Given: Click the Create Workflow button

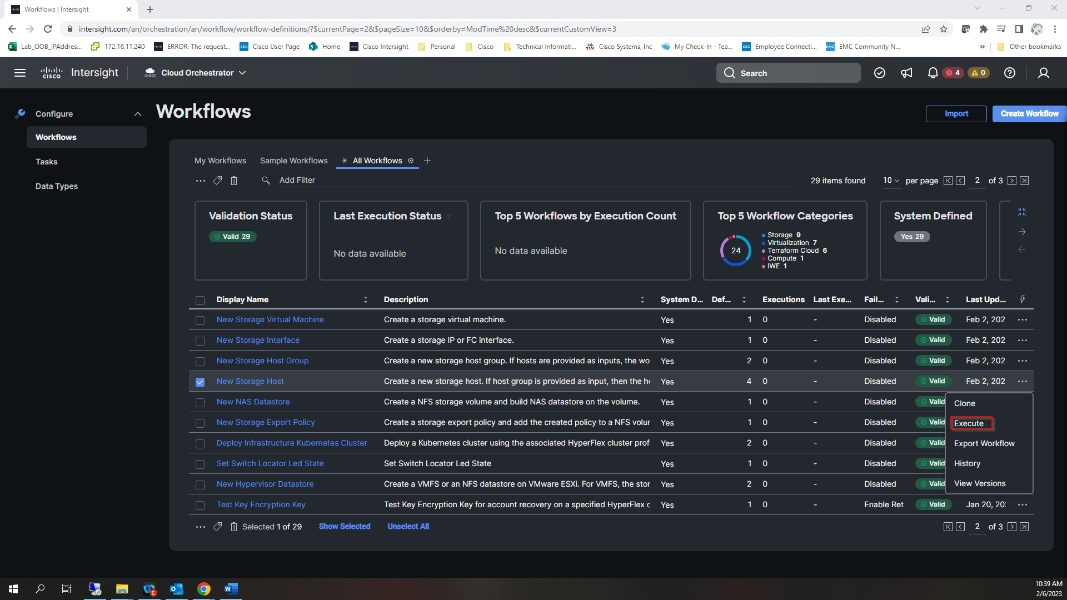Looking at the screenshot, I should (1029, 114).
